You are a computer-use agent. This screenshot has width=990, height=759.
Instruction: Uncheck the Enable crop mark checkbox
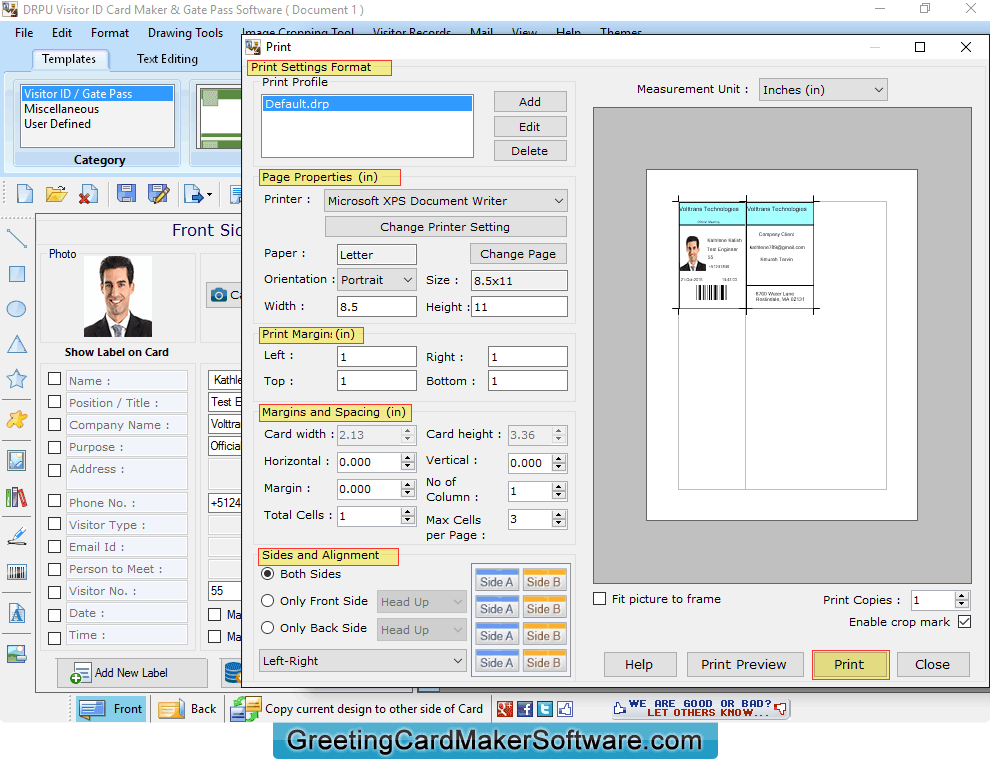[x=964, y=621]
